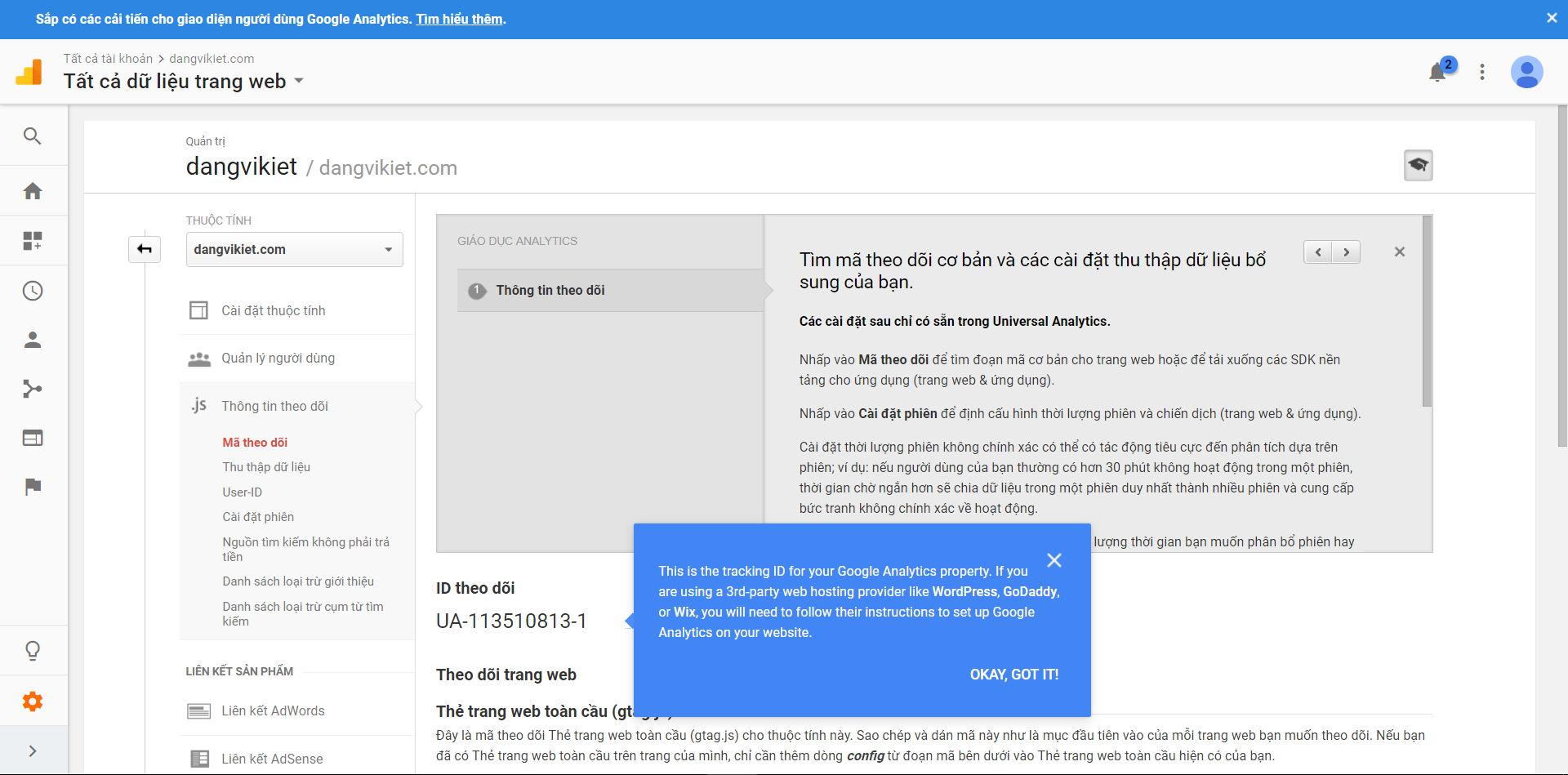Select Thu thập dữ liệu submenu item
Screen dimensions: 1568x775
tap(266, 466)
